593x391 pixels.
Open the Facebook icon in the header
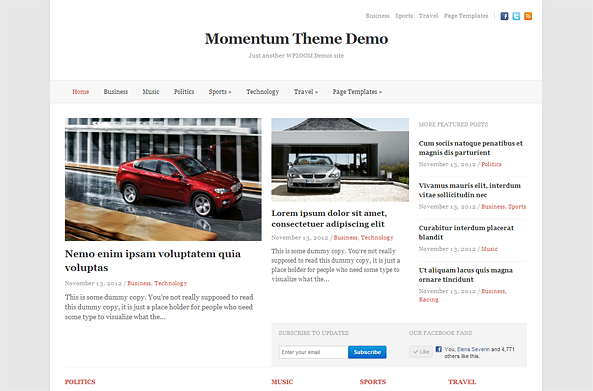pos(504,16)
